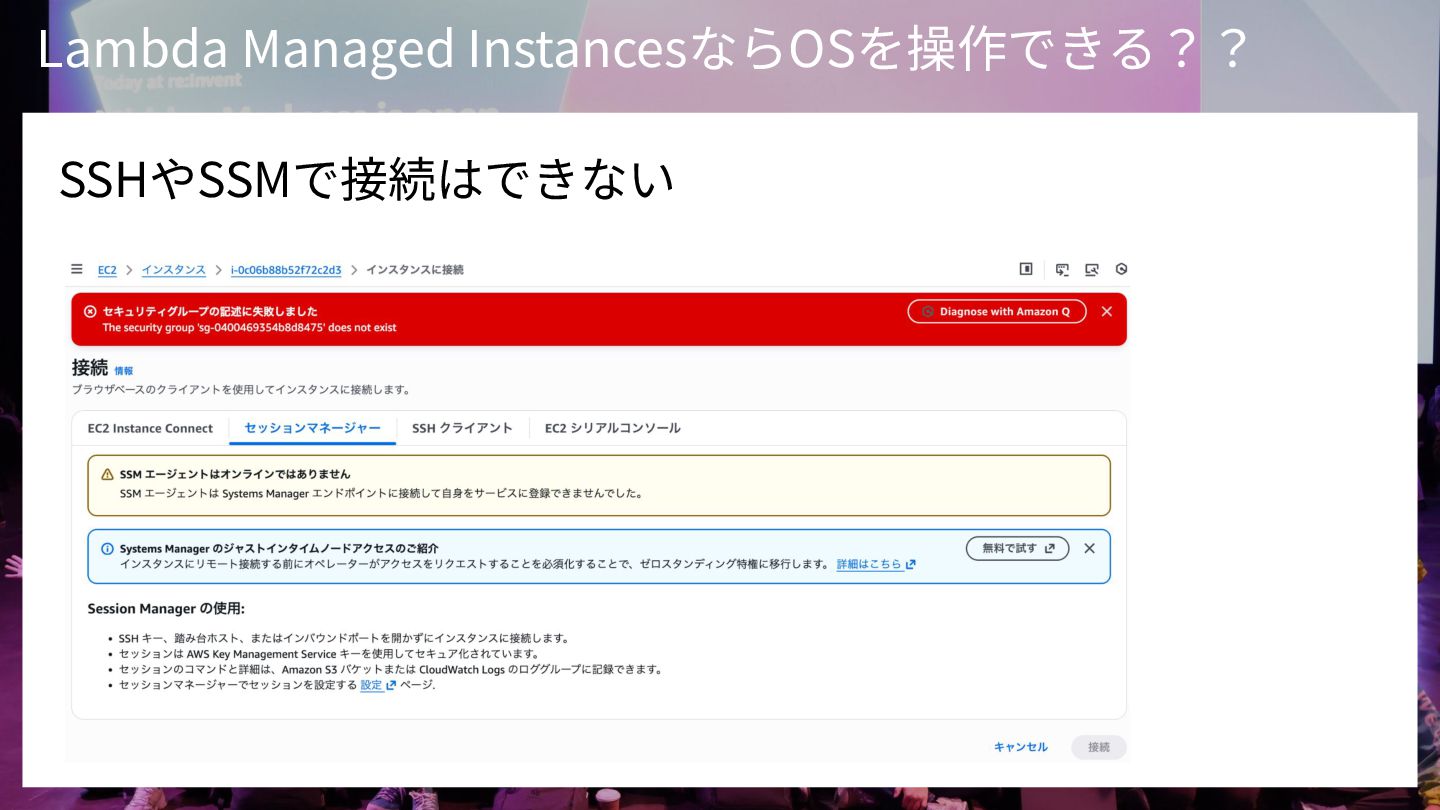The image size is (1440, 810).
Task: Click the info circle icon in blue banner
Action: pyautogui.click(x=107, y=548)
